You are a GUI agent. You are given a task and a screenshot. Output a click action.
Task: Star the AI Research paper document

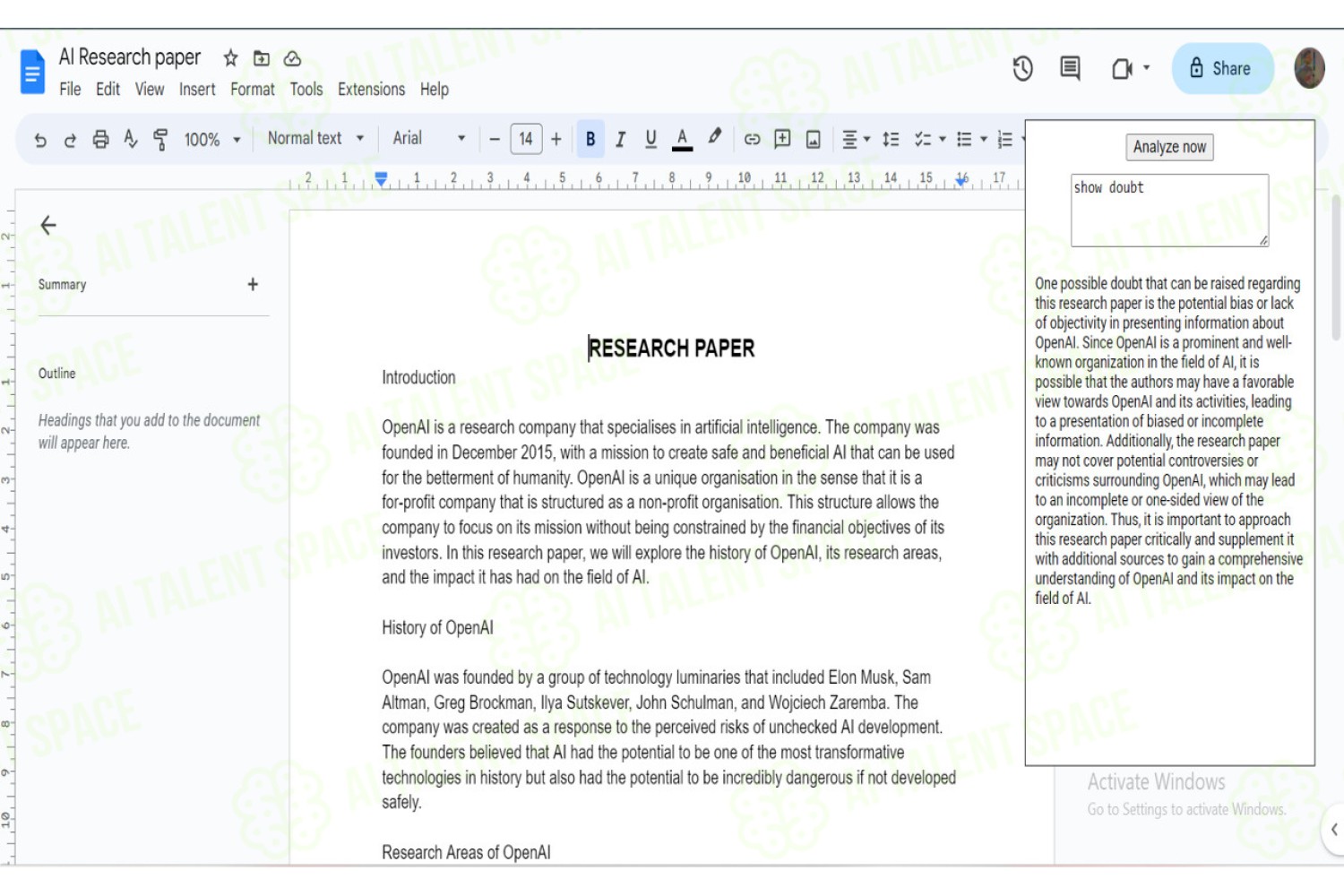click(230, 58)
